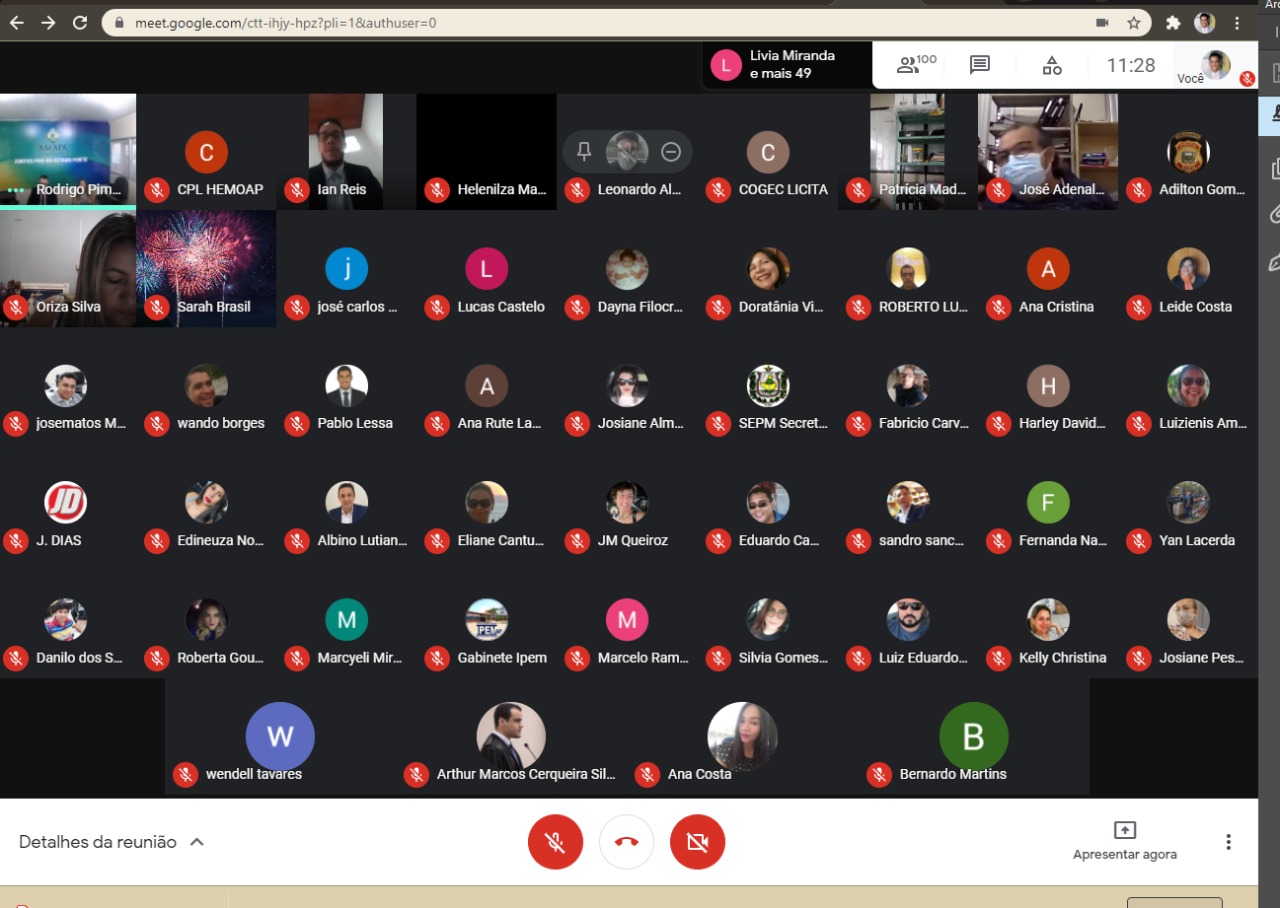Click the Ana Cristina avatar

click(1048, 269)
